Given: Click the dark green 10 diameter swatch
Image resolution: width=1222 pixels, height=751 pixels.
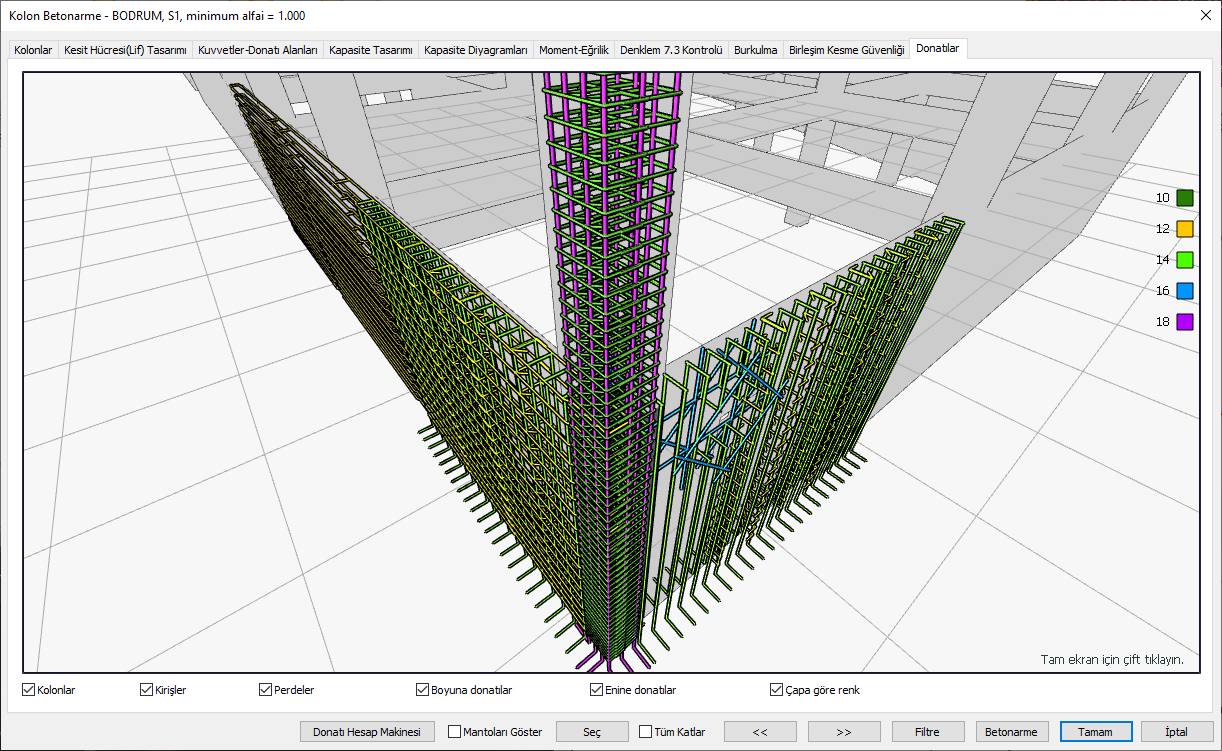Looking at the screenshot, I should 1185,198.
